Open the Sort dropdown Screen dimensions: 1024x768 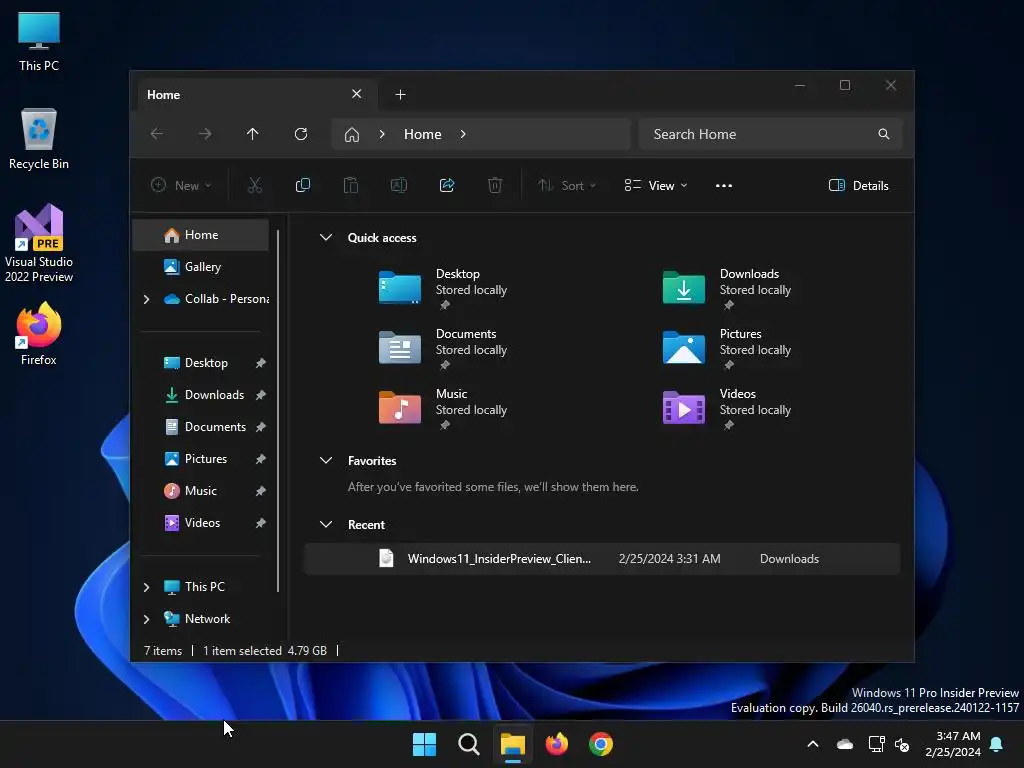point(566,185)
